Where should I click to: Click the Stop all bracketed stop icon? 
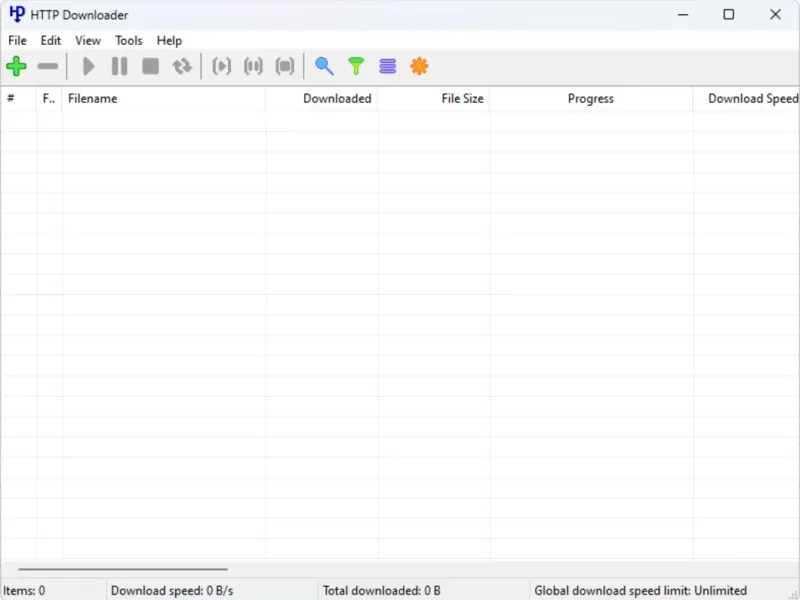pos(285,66)
